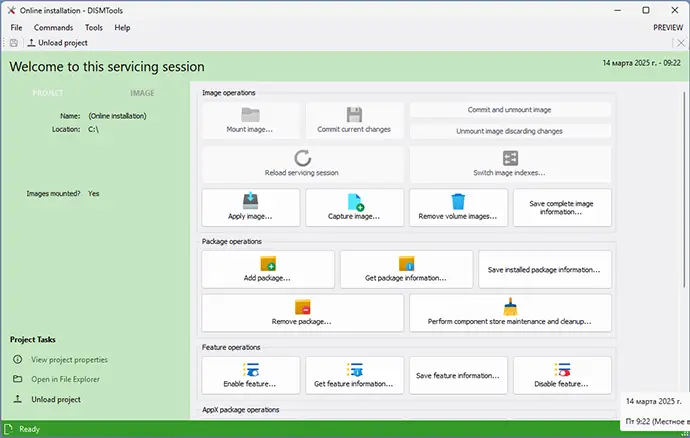Screen dimensions: 690x438
Task: Click the Open in File Explorer folder icon
Action: [x=18, y=379]
